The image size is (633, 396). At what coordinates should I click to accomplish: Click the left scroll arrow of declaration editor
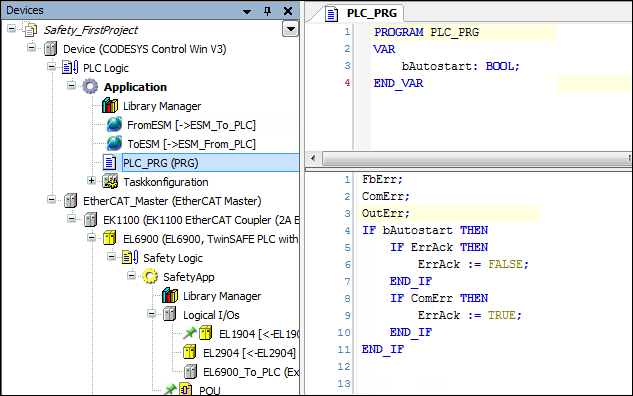[313, 158]
